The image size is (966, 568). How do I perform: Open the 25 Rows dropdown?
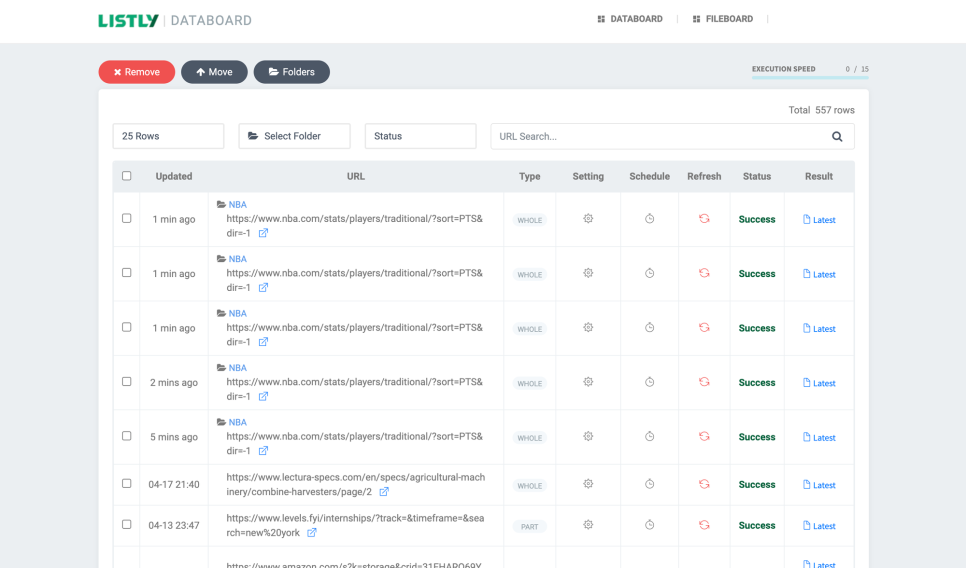tap(168, 136)
